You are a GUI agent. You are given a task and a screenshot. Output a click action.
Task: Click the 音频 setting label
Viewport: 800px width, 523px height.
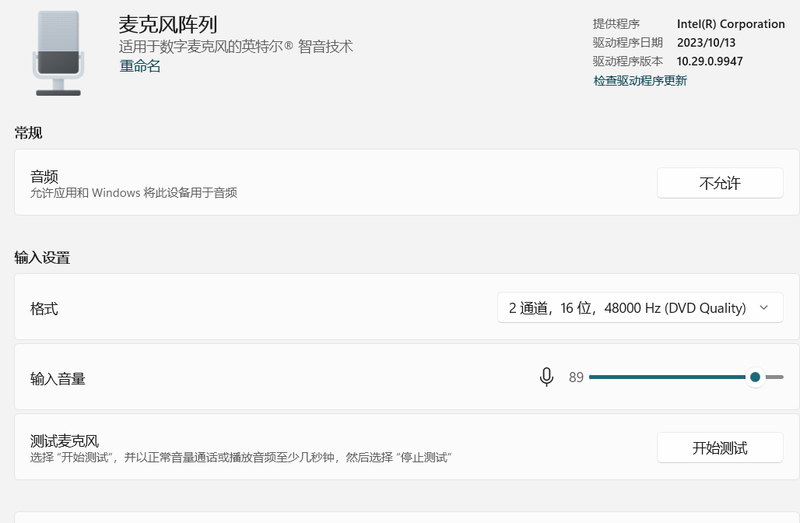pyautogui.click(x=45, y=176)
